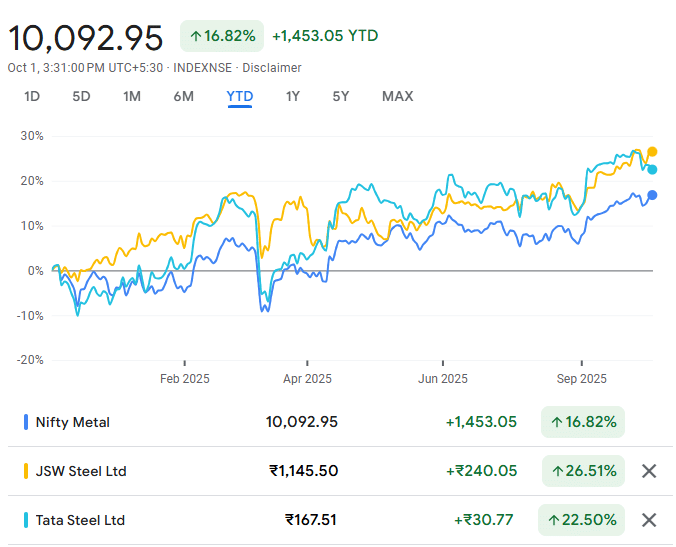This screenshot has height=547, width=676.
Task: Select the YTD time range tab
Action: click(240, 97)
